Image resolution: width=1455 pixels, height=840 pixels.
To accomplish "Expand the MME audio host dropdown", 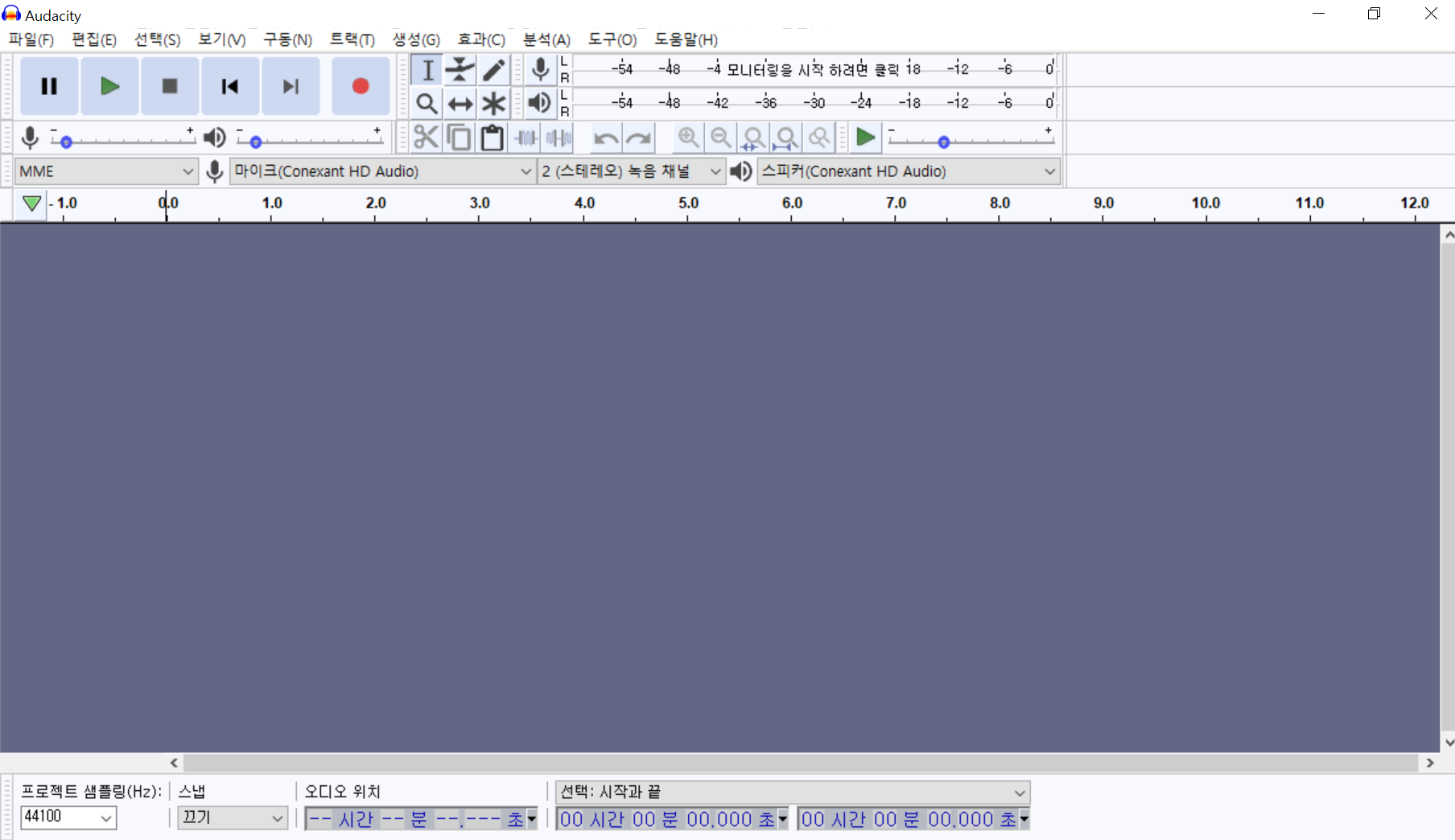I will point(106,171).
